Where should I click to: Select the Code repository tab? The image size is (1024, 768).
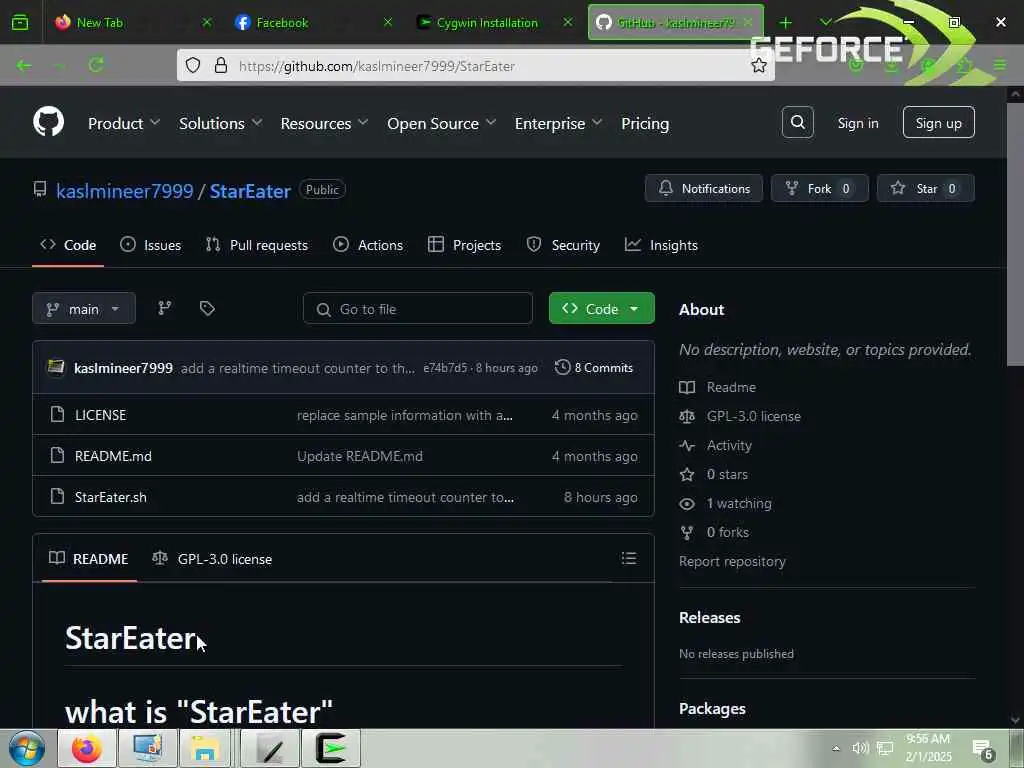coord(68,245)
